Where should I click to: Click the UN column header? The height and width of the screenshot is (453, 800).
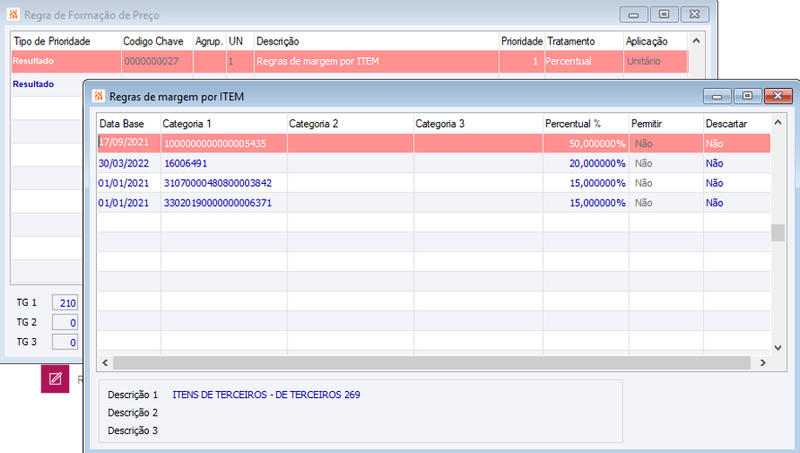[240, 41]
